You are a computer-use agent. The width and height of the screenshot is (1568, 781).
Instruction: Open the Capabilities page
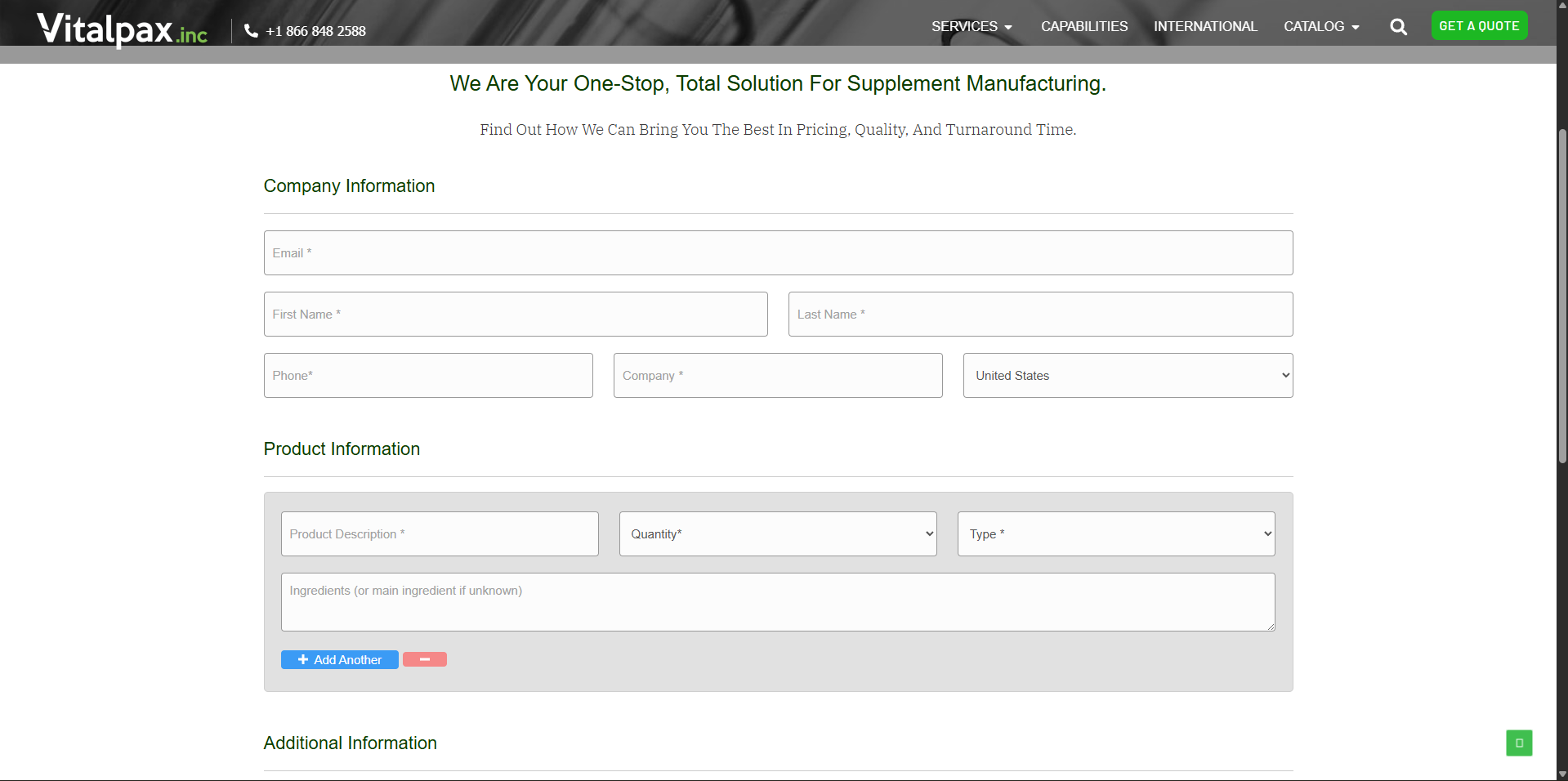[1084, 26]
